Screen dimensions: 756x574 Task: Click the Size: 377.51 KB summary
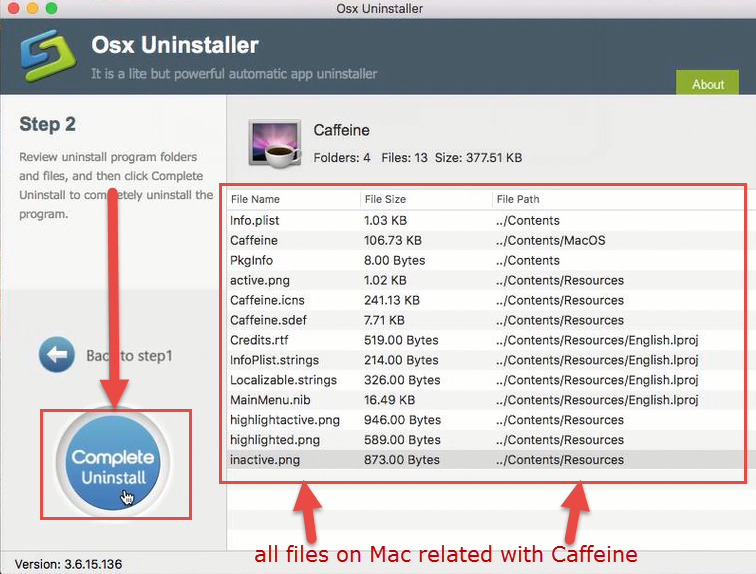tap(478, 158)
